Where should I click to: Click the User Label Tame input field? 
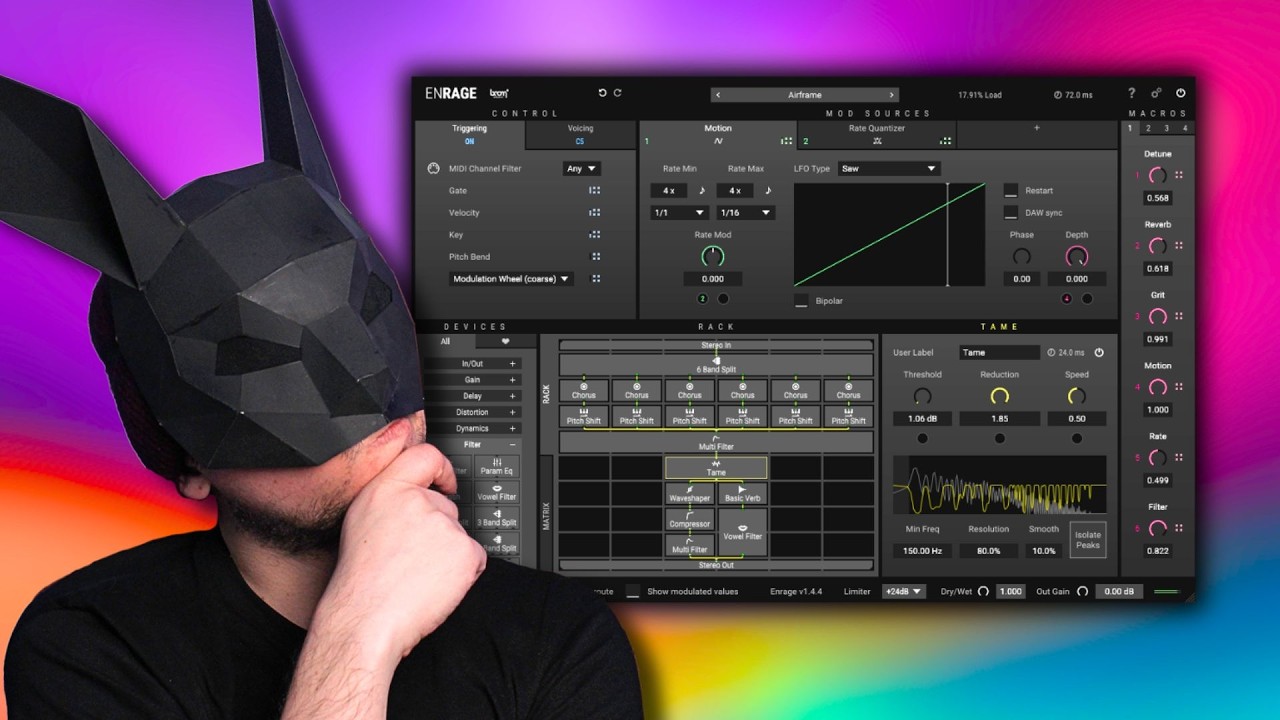(1000, 352)
